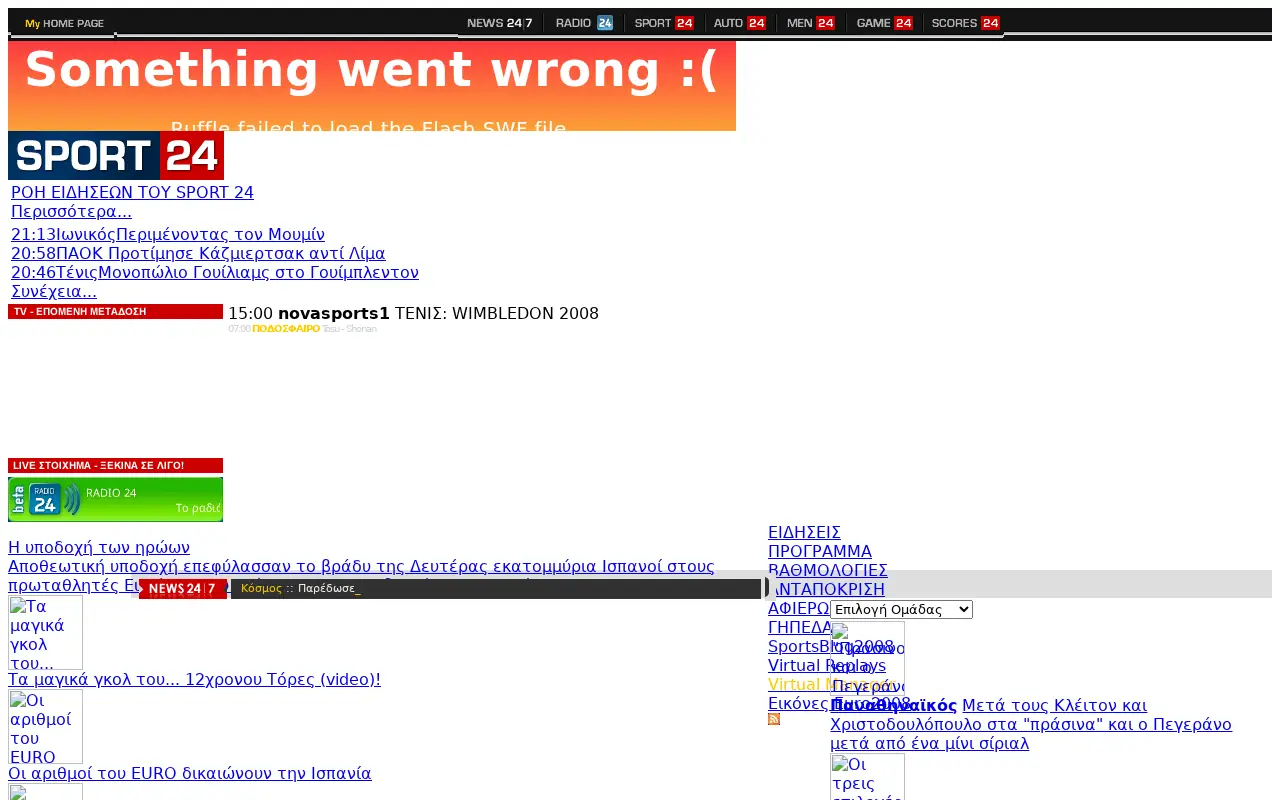This screenshot has width=1280, height=800.
Task: Open the Επιλογή Ομάδας team dropdown
Action: (901, 609)
